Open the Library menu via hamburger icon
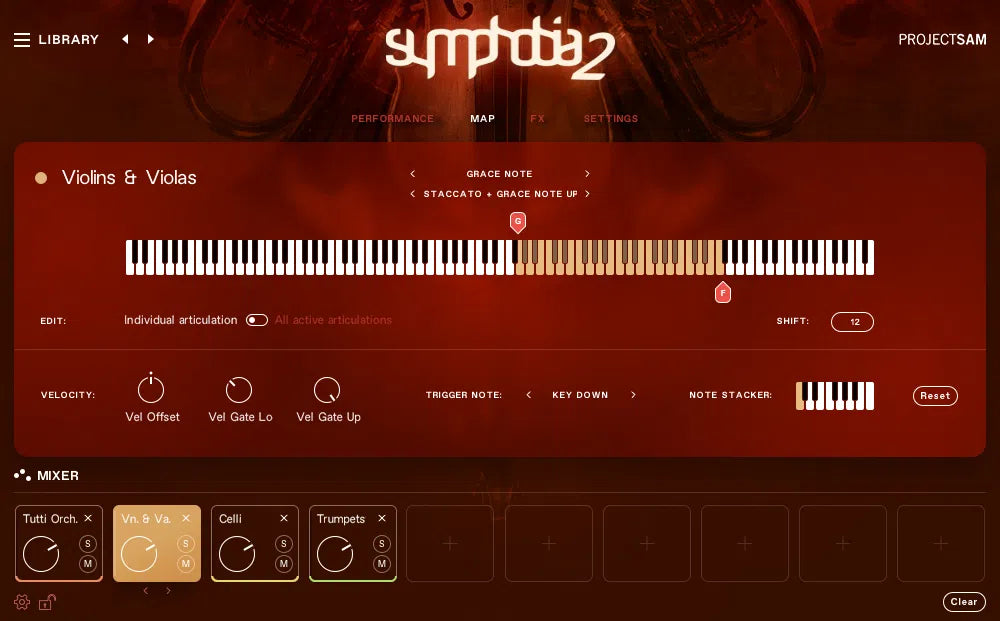The height and width of the screenshot is (621, 1000). [x=21, y=39]
